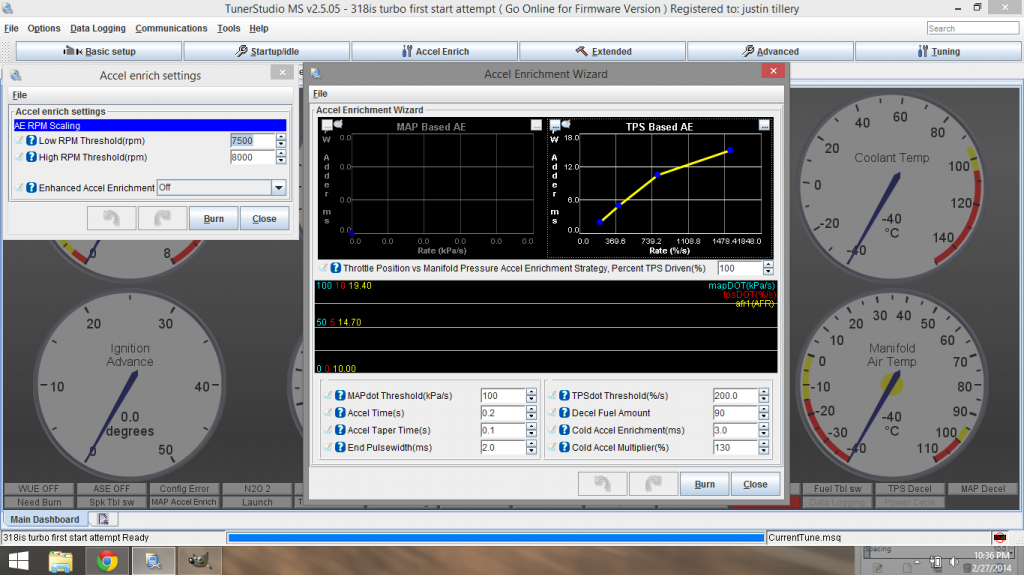Click note pencil icon beside TPSdot Threshold
The width and height of the screenshot is (1024, 575).
[552, 395]
